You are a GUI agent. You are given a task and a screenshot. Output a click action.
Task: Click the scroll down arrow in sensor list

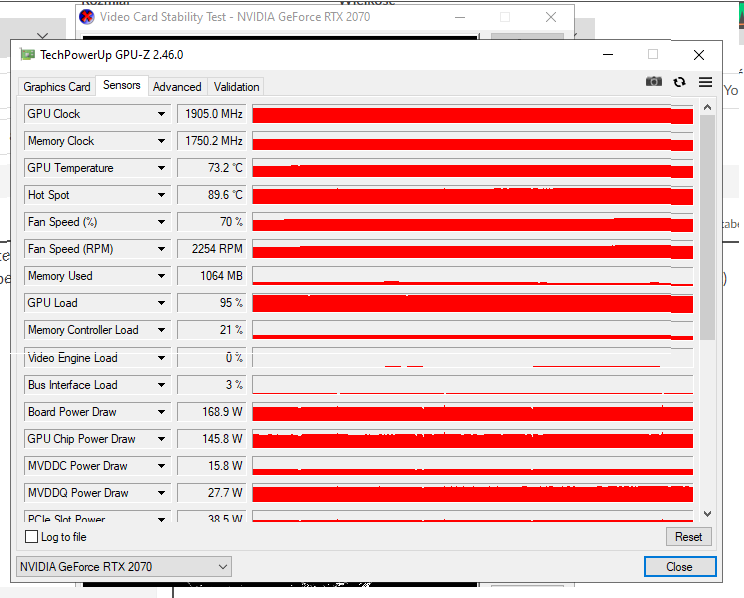[x=707, y=514]
